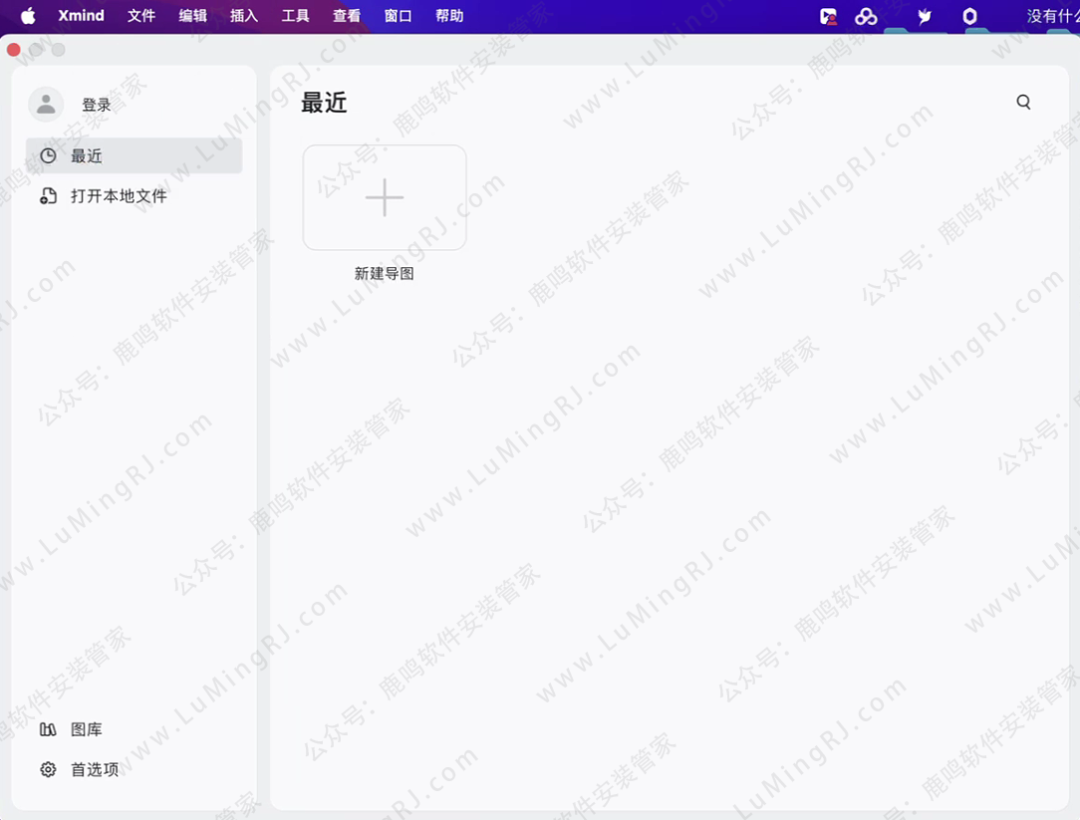The image size is (1080, 820).
Task: Open the 帮助 menu
Action: [449, 16]
